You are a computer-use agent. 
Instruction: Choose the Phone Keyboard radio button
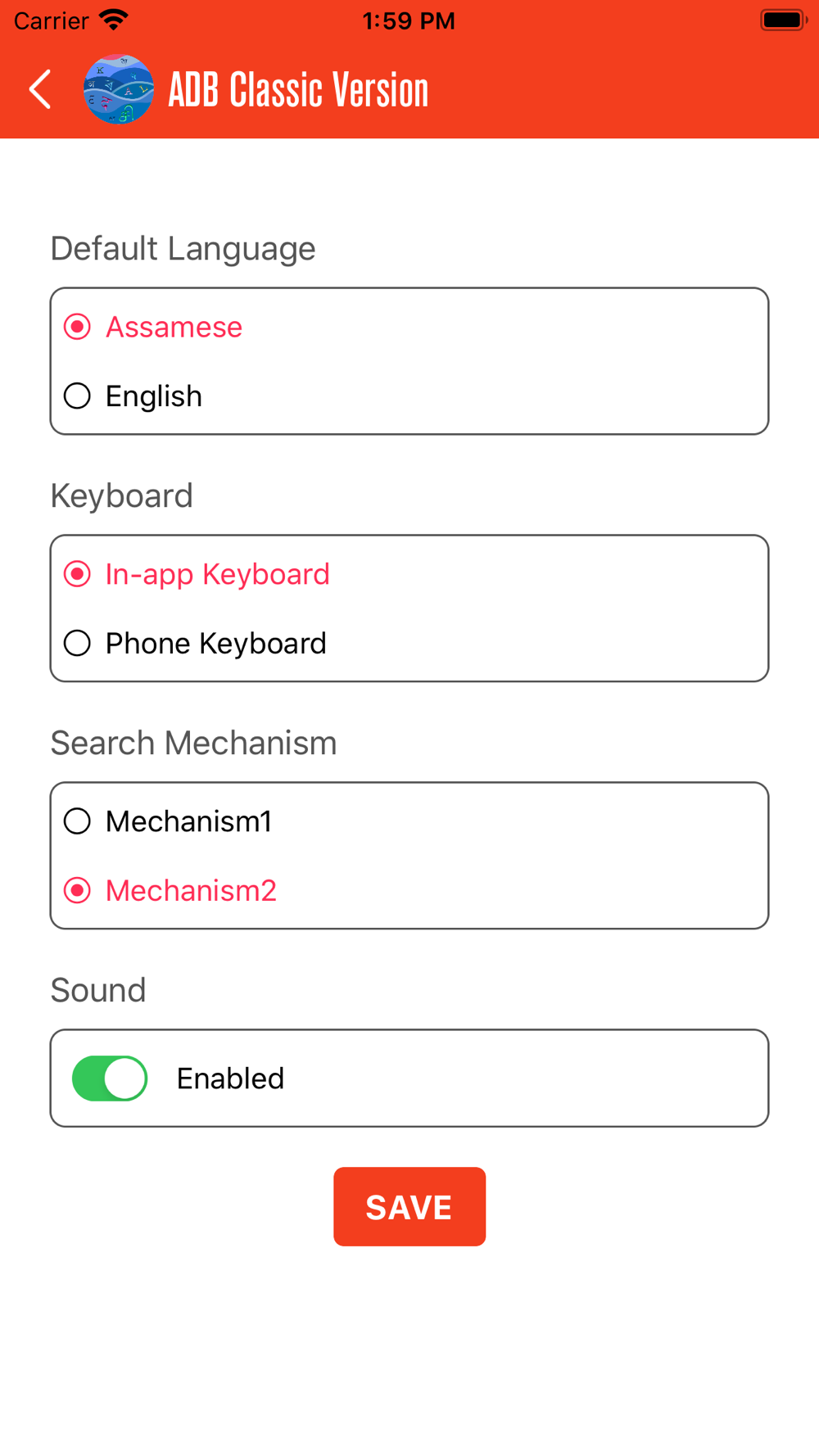(77, 643)
